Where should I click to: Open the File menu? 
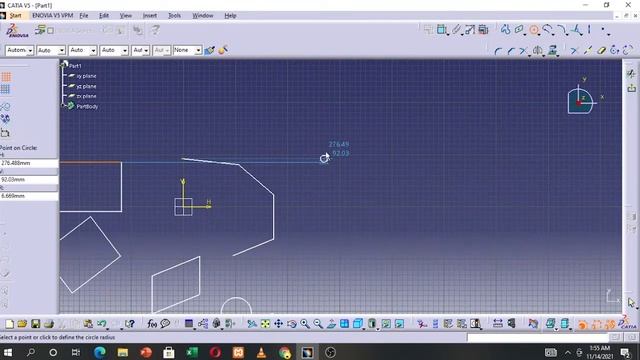coord(84,16)
